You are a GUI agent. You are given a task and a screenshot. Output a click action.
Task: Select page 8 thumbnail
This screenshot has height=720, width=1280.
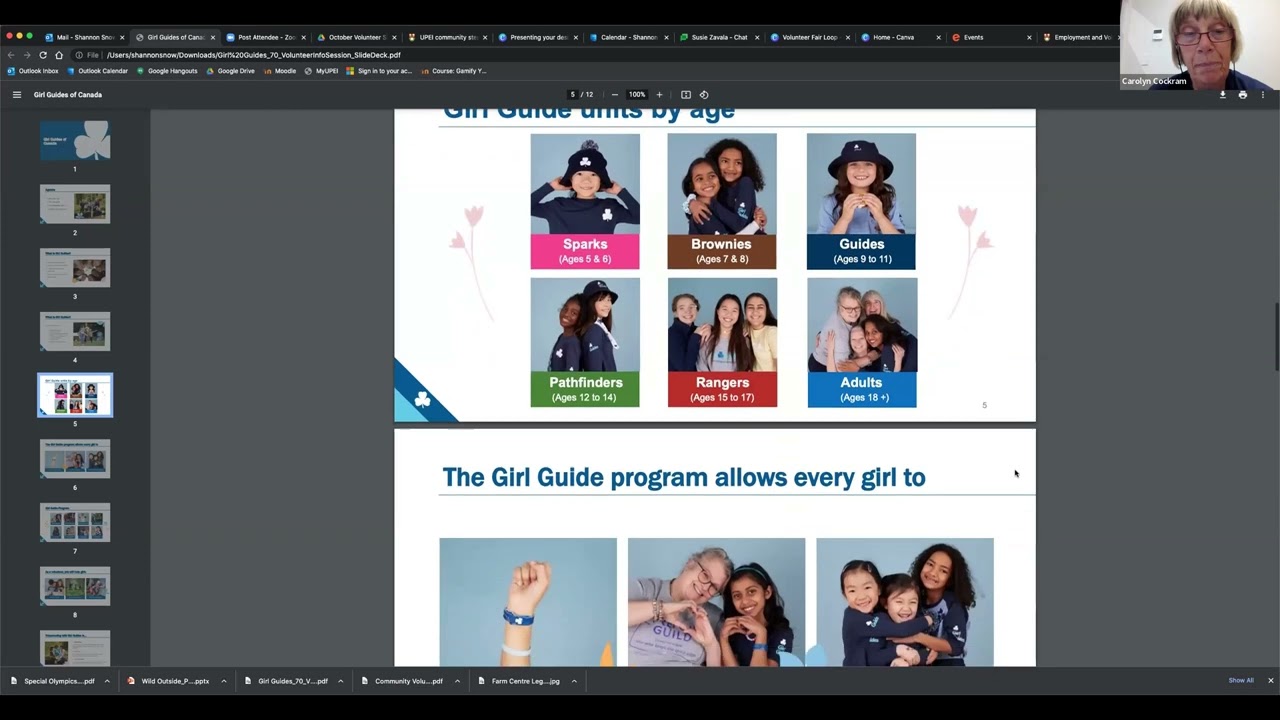coord(75,587)
